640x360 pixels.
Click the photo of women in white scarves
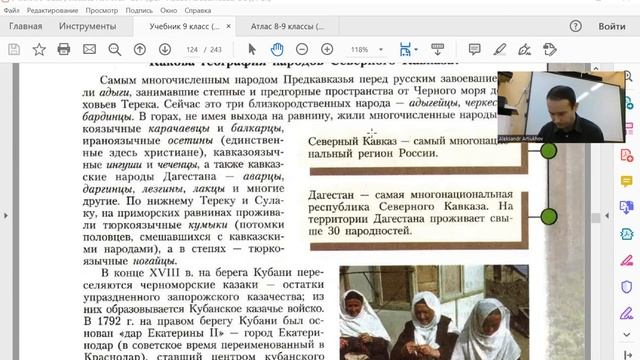pyautogui.click(x=434, y=312)
